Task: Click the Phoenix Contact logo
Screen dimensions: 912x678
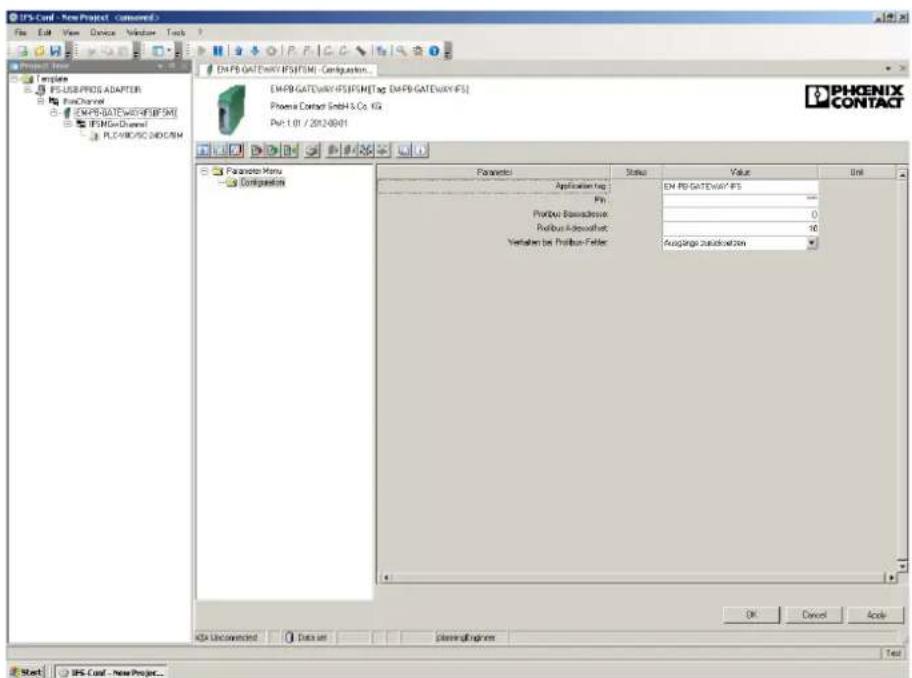Action: 854,97
